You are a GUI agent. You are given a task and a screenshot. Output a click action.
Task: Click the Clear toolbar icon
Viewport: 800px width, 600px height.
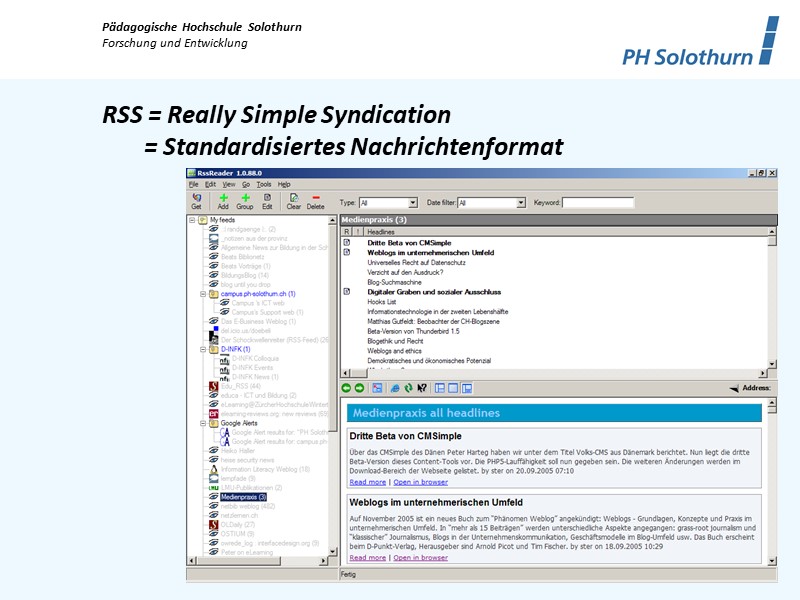pyautogui.click(x=294, y=200)
